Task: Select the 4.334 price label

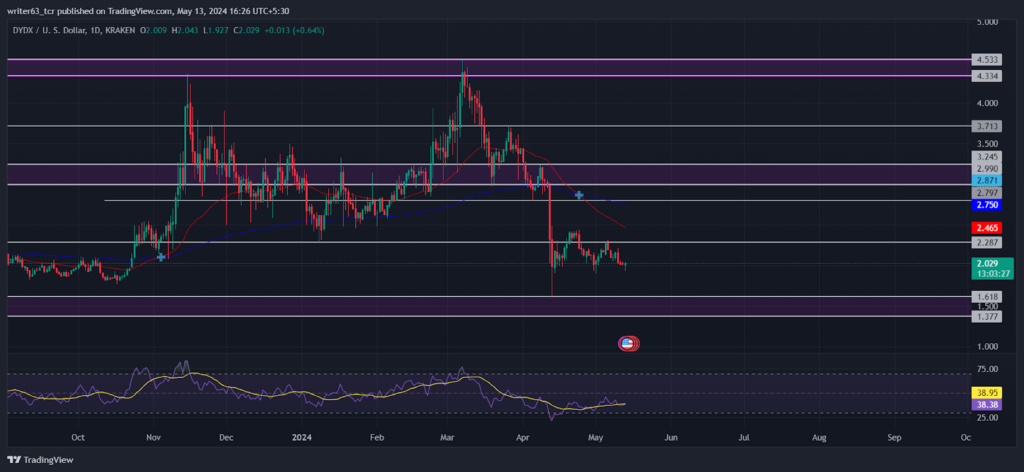Action: click(x=985, y=76)
